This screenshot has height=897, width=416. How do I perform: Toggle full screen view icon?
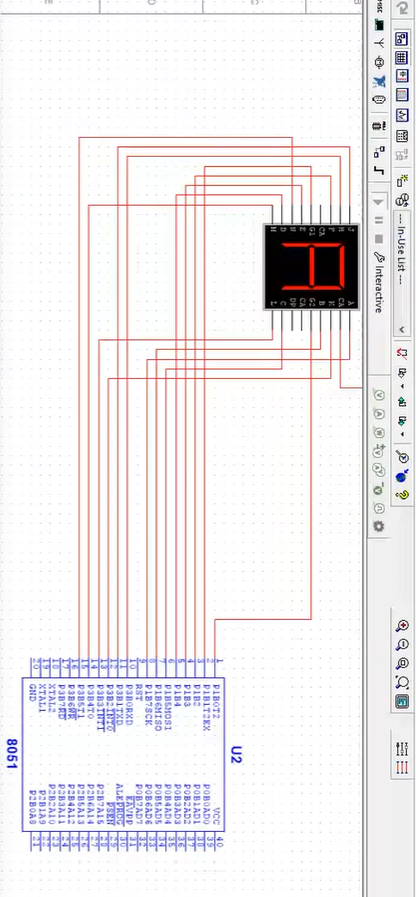point(402,701)
